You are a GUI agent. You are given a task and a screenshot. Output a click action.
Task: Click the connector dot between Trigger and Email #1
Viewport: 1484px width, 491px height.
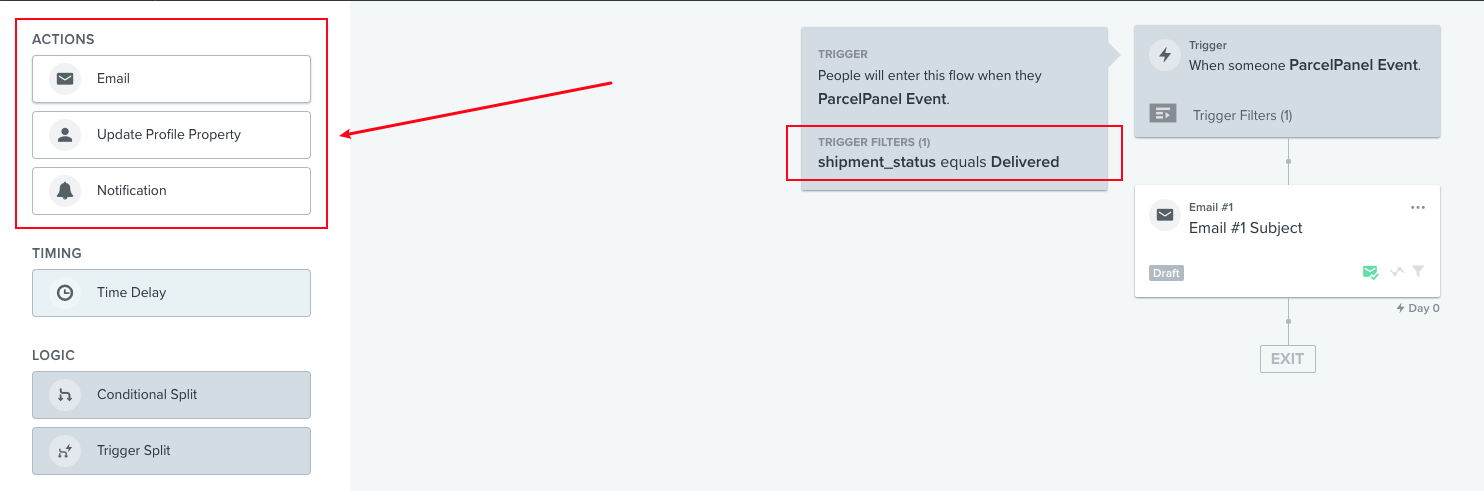click(1288, 161)
